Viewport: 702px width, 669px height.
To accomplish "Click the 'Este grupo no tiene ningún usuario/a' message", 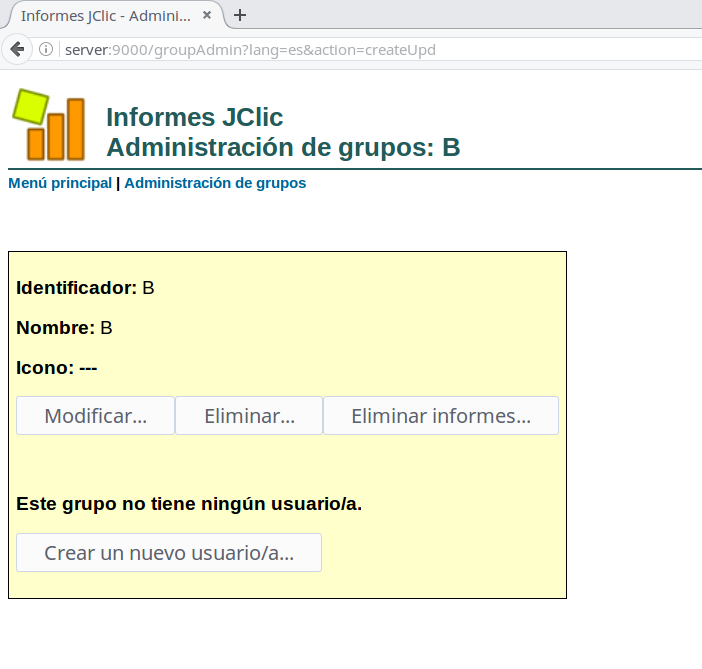I will point(189,503).
